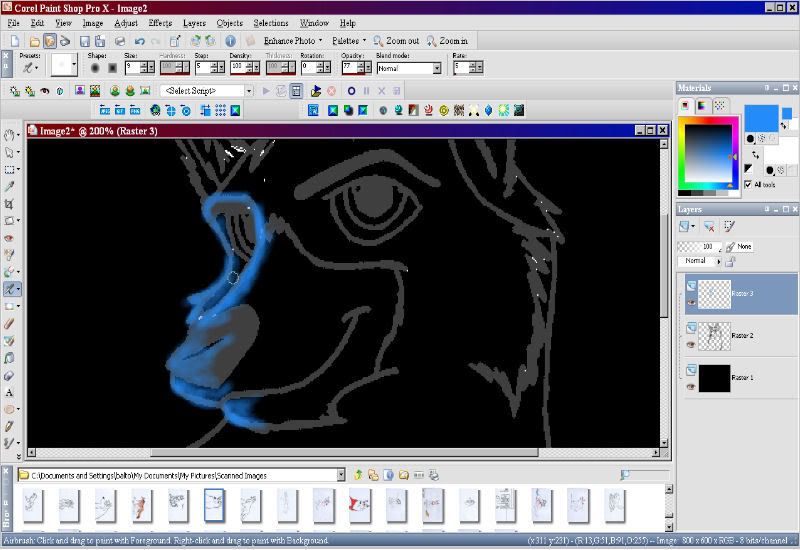
Task: Open the Selections menu
Action: click(x=271, y=23)
